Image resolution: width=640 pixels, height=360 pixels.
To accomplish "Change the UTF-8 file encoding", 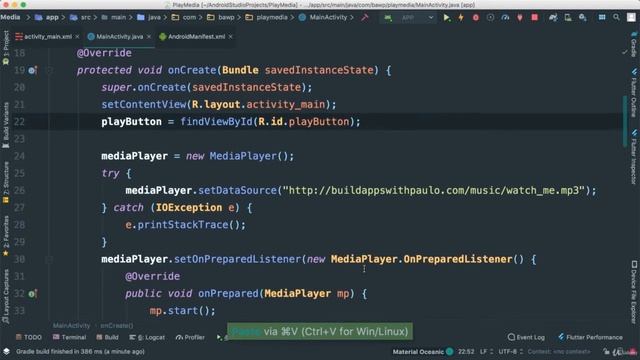I will (x=510, y=351).
